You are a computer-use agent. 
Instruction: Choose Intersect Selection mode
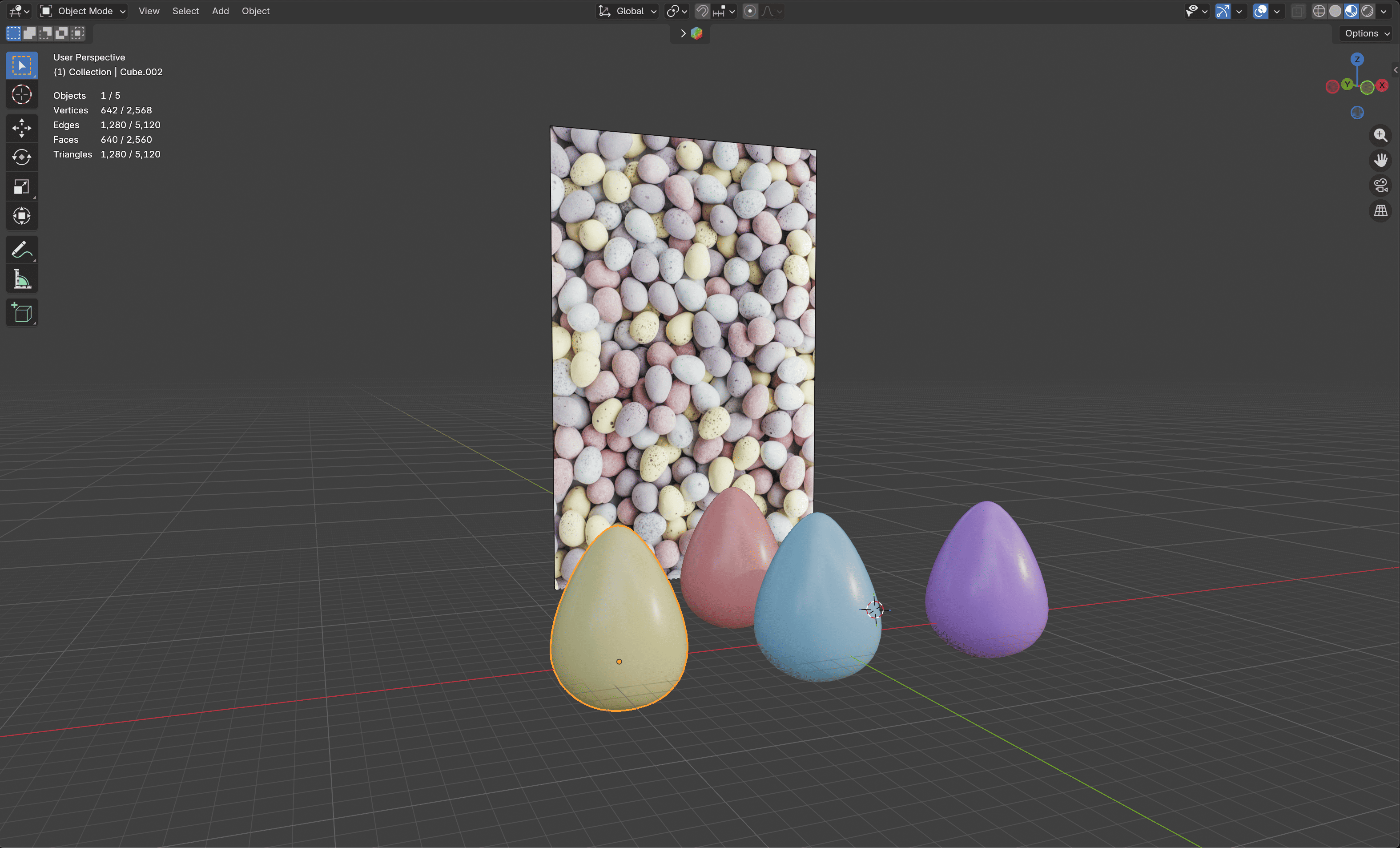tap(77, 33)
